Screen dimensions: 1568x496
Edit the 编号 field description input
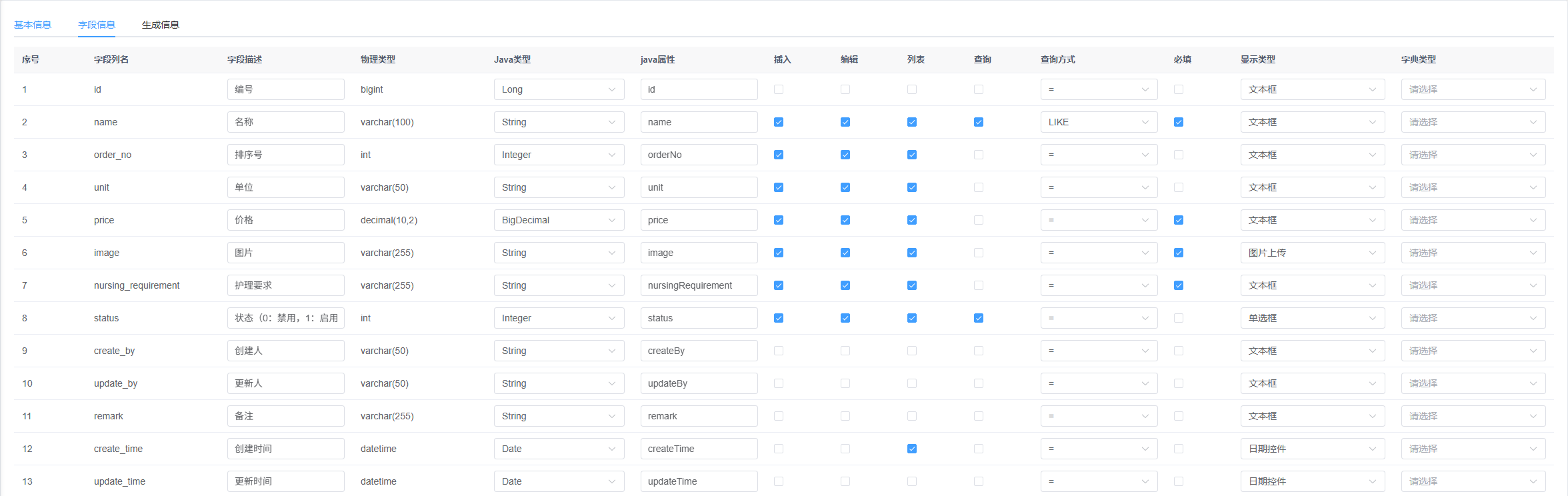285,89
